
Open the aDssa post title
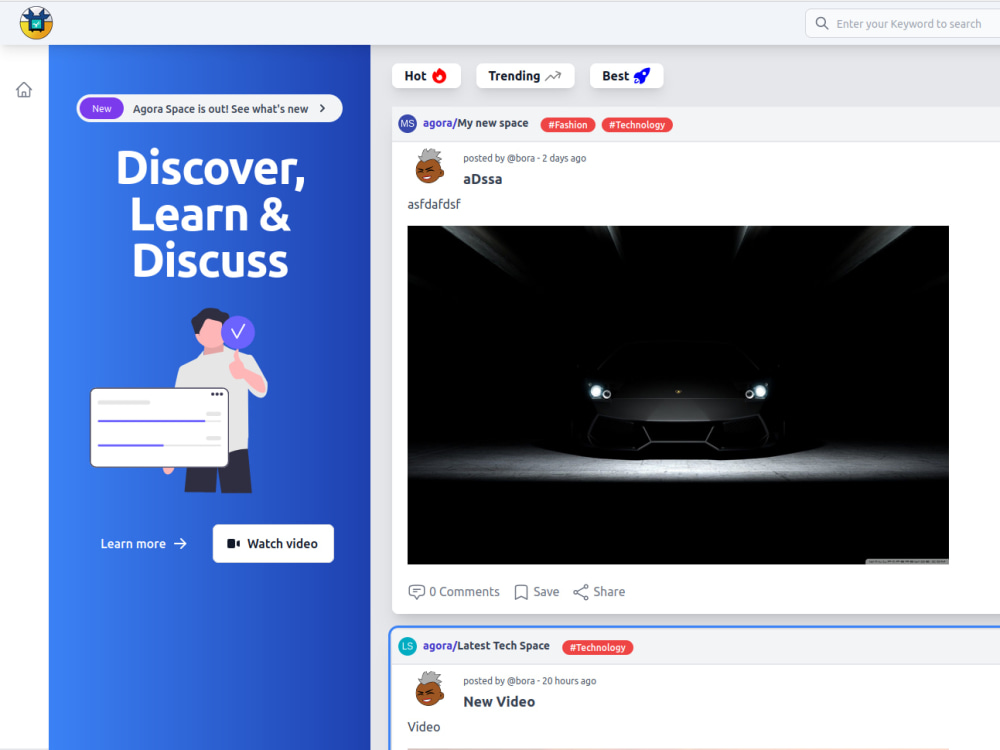pyautogui.click(x=483, y=179)
